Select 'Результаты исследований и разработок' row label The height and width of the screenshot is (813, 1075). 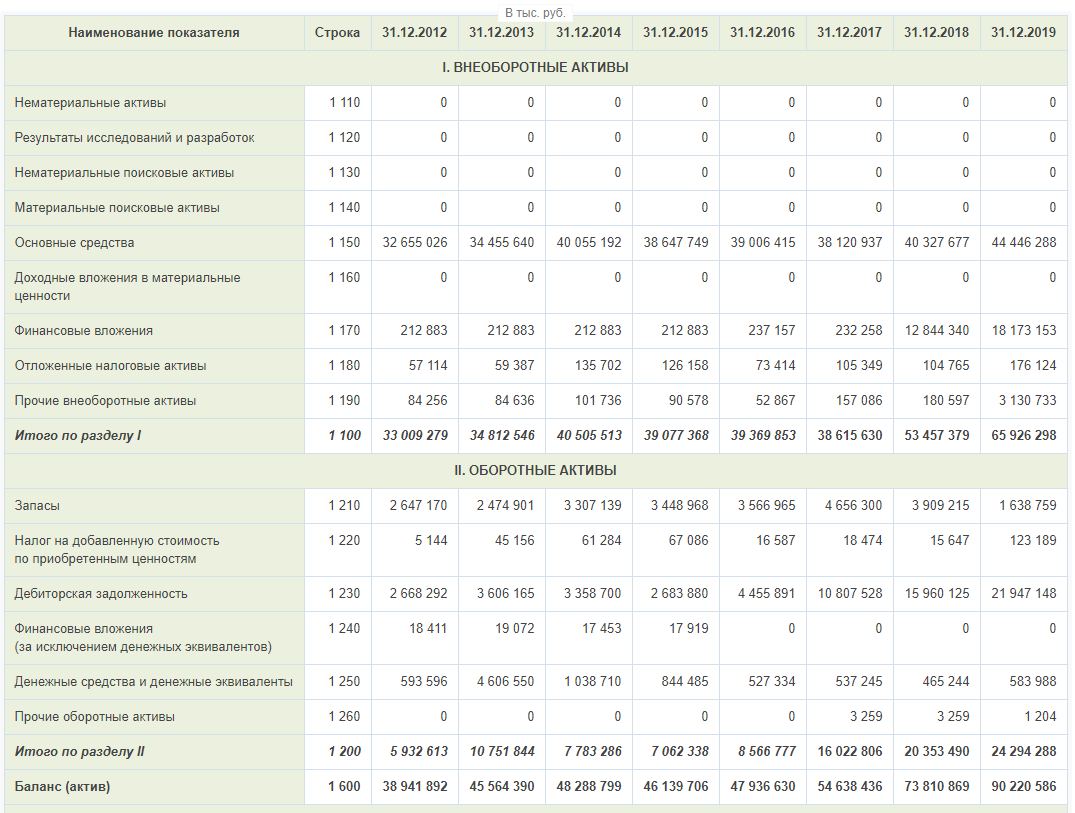pyautogui.click(x=134, y=138)
